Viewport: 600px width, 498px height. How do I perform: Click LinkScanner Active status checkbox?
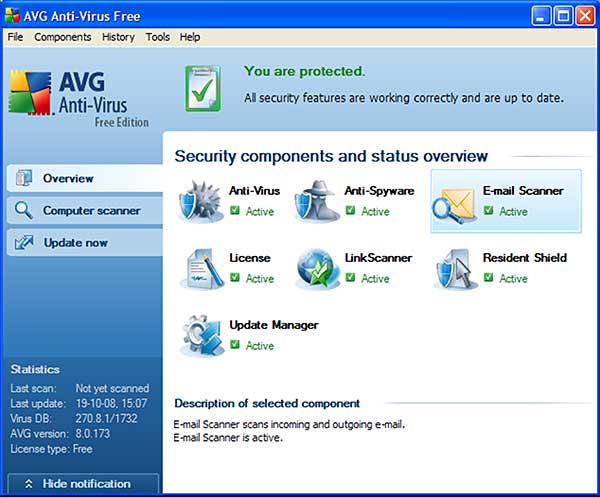coord(350,278)
